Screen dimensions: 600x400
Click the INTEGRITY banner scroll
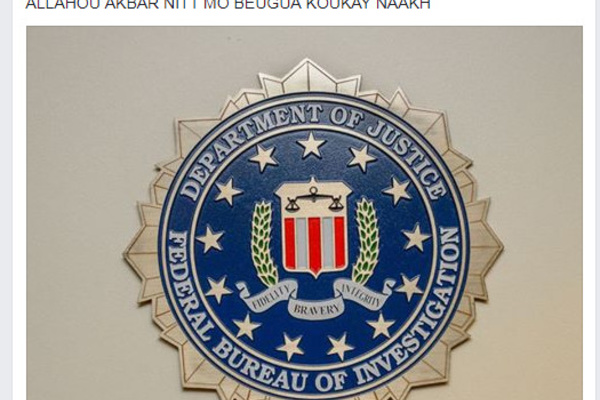click(x=362, y=293)
